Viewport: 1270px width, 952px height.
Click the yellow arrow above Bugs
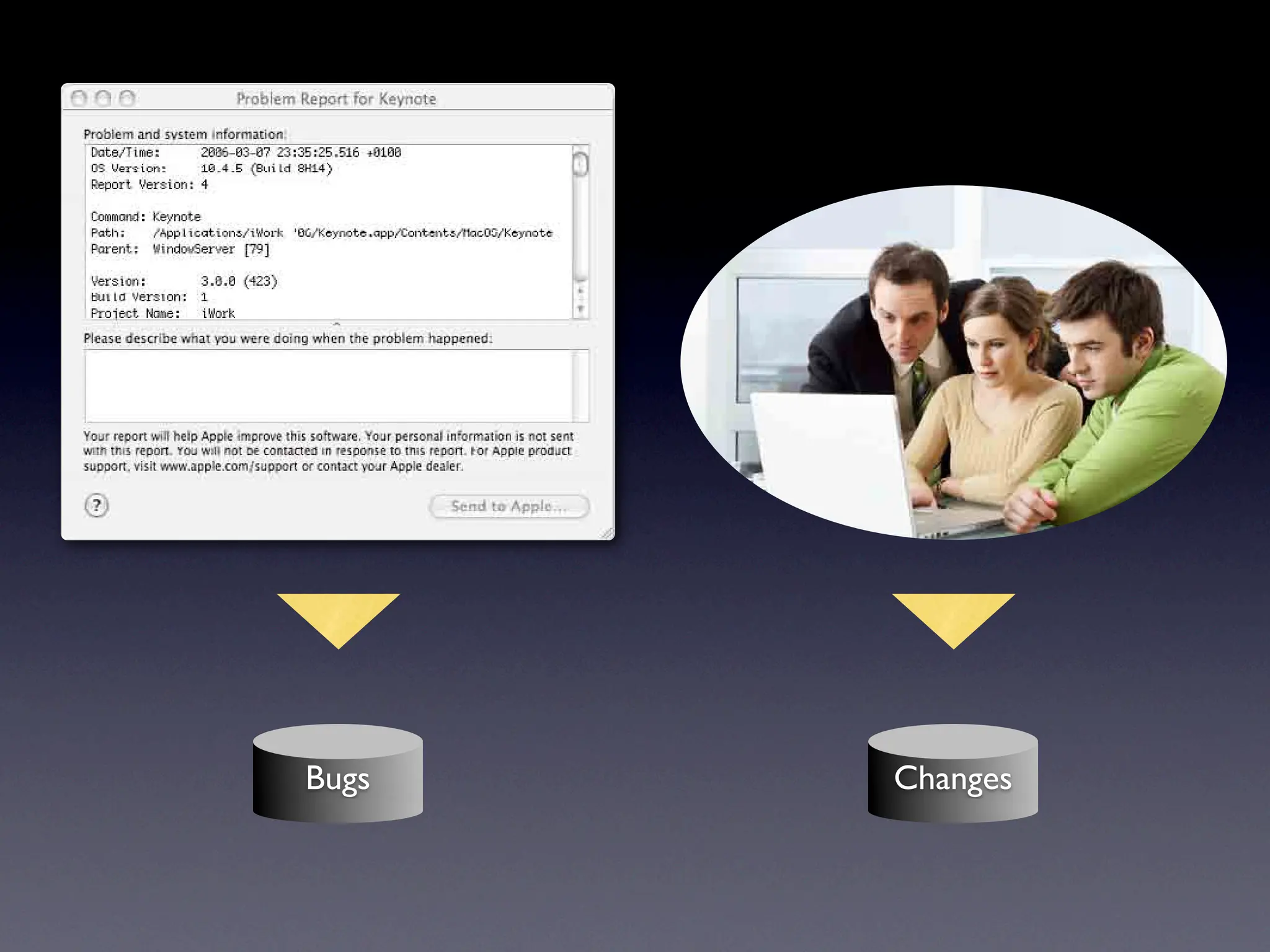click(339, 620)
